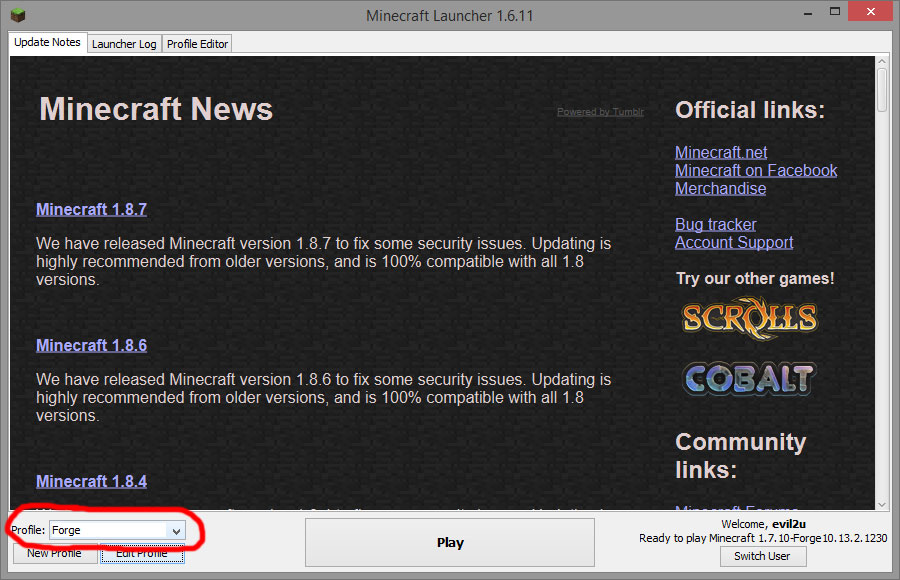Click the vertical scrollbar thumb in news pane
This screenshot has height=580, width=900.
click(882, 90)
